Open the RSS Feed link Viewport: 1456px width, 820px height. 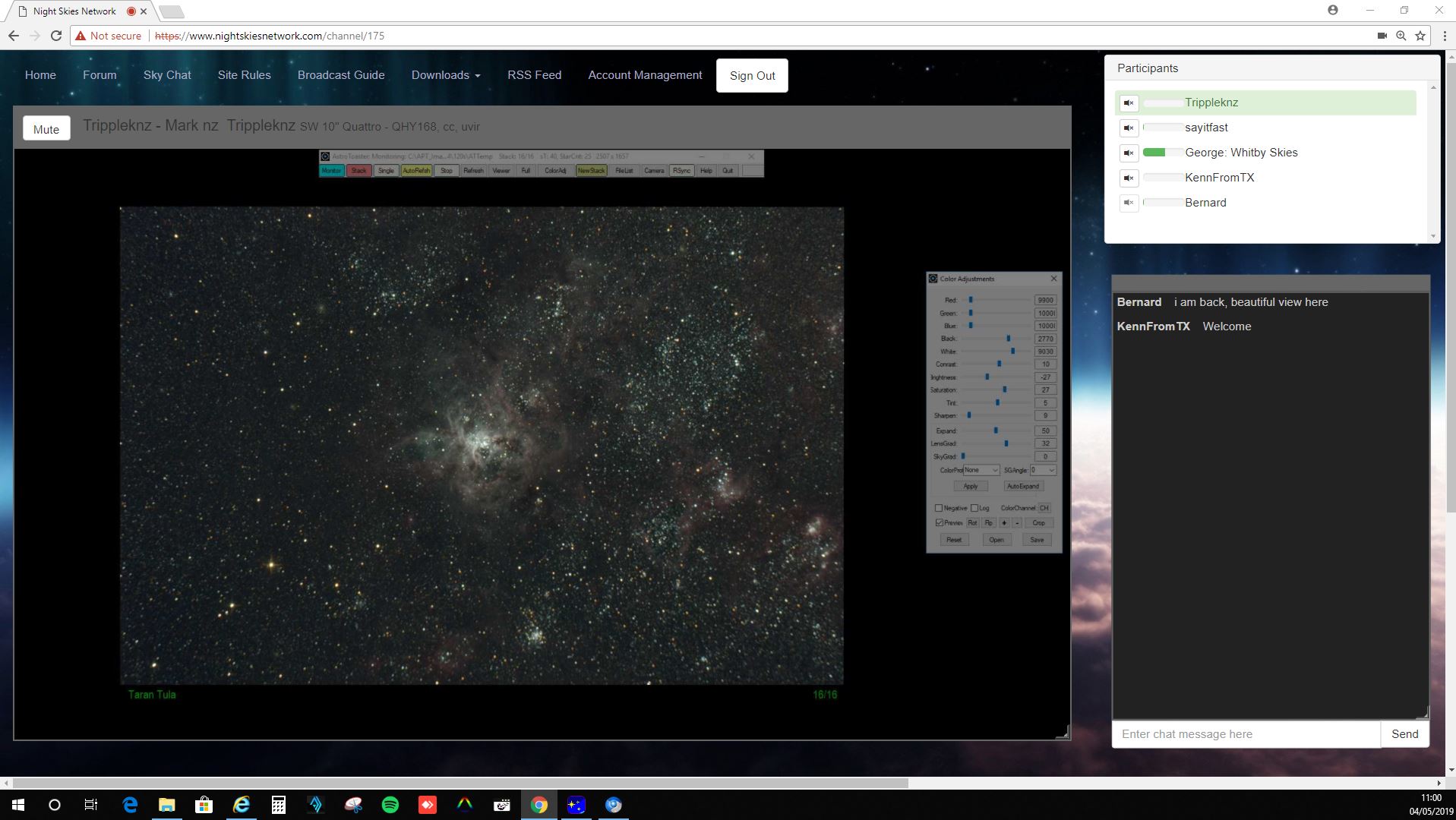coord(534,75)
